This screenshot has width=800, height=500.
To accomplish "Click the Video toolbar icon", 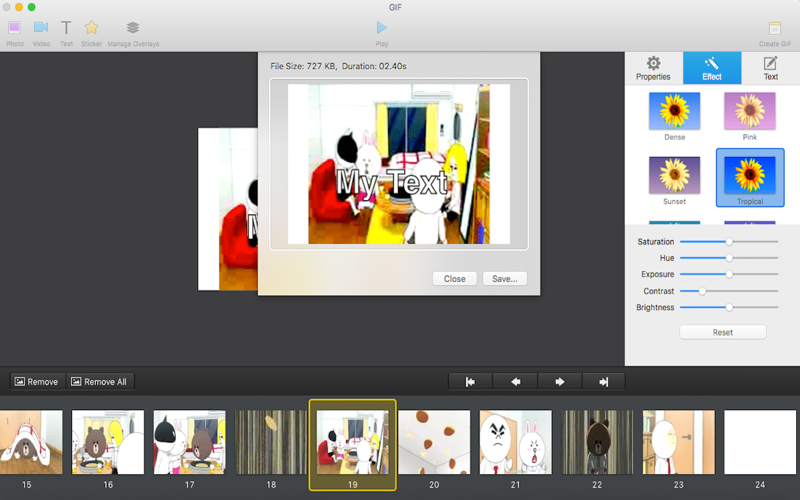I will coord(41,34).
